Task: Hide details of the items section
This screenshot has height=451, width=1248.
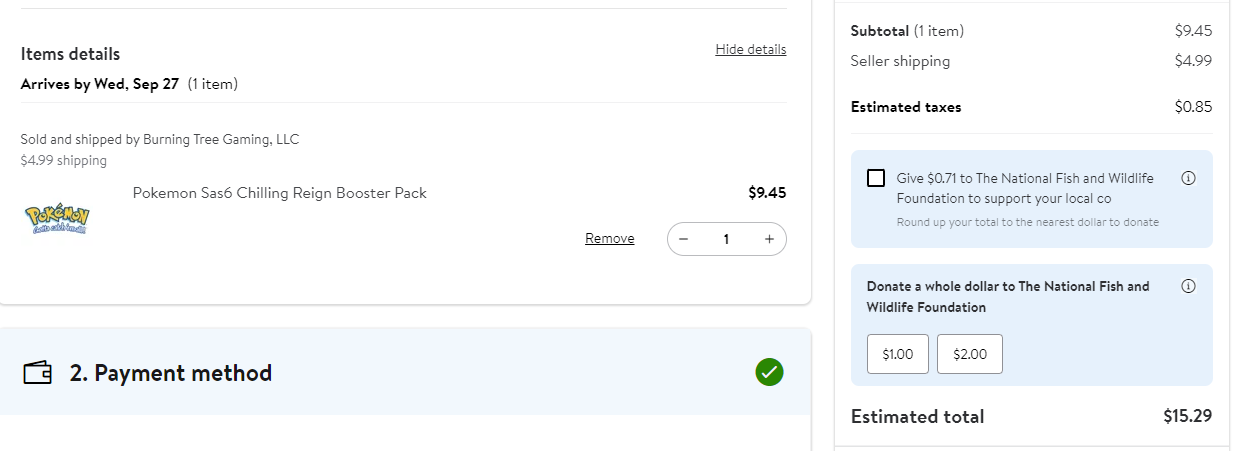Action: (x=750, y=49)
